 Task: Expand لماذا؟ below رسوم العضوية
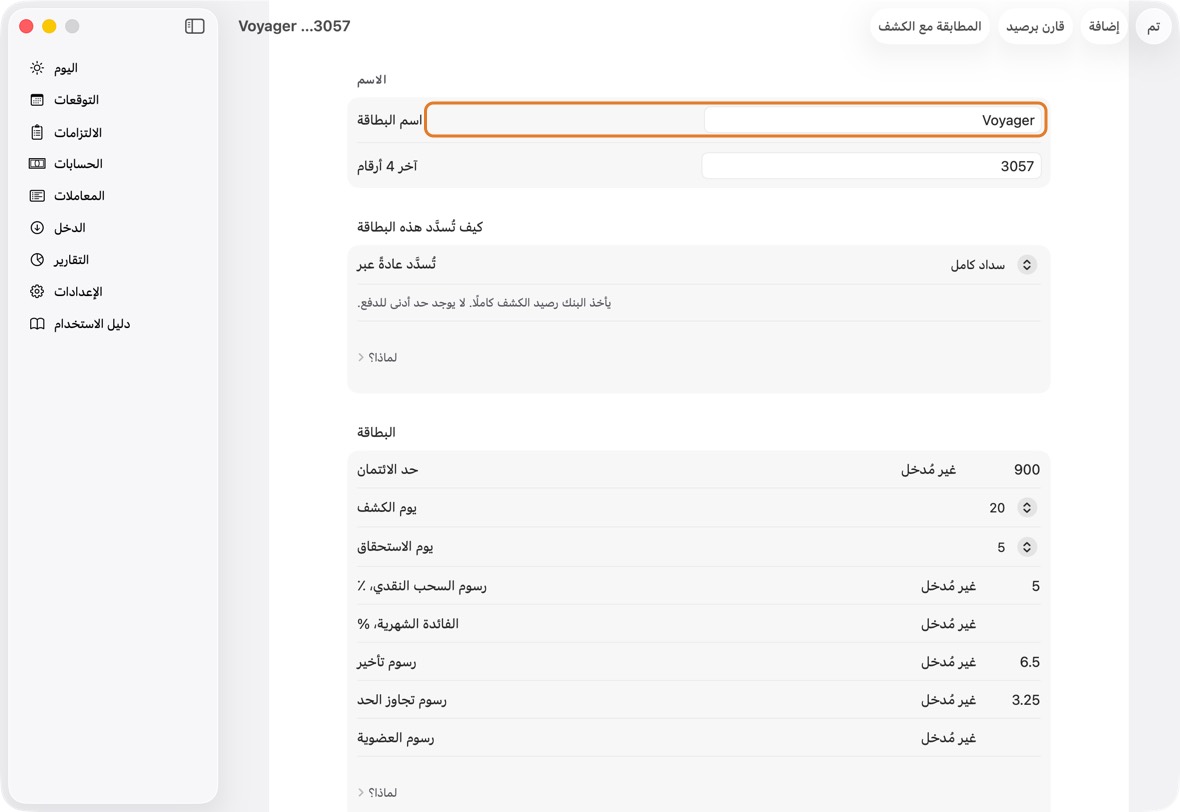coord(377,792)
